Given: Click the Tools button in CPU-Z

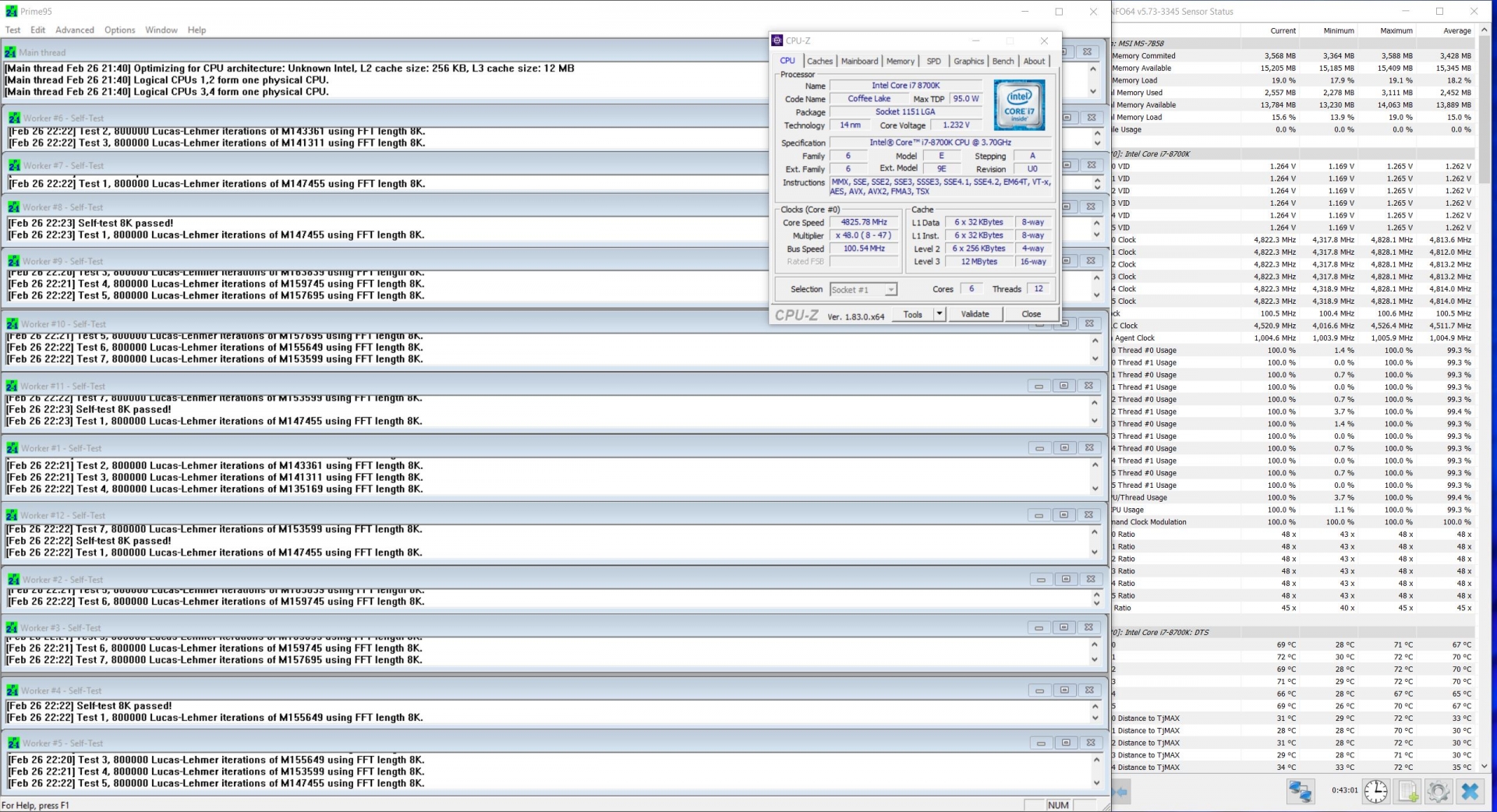Looking at the screenshot, I should point(912,314).
